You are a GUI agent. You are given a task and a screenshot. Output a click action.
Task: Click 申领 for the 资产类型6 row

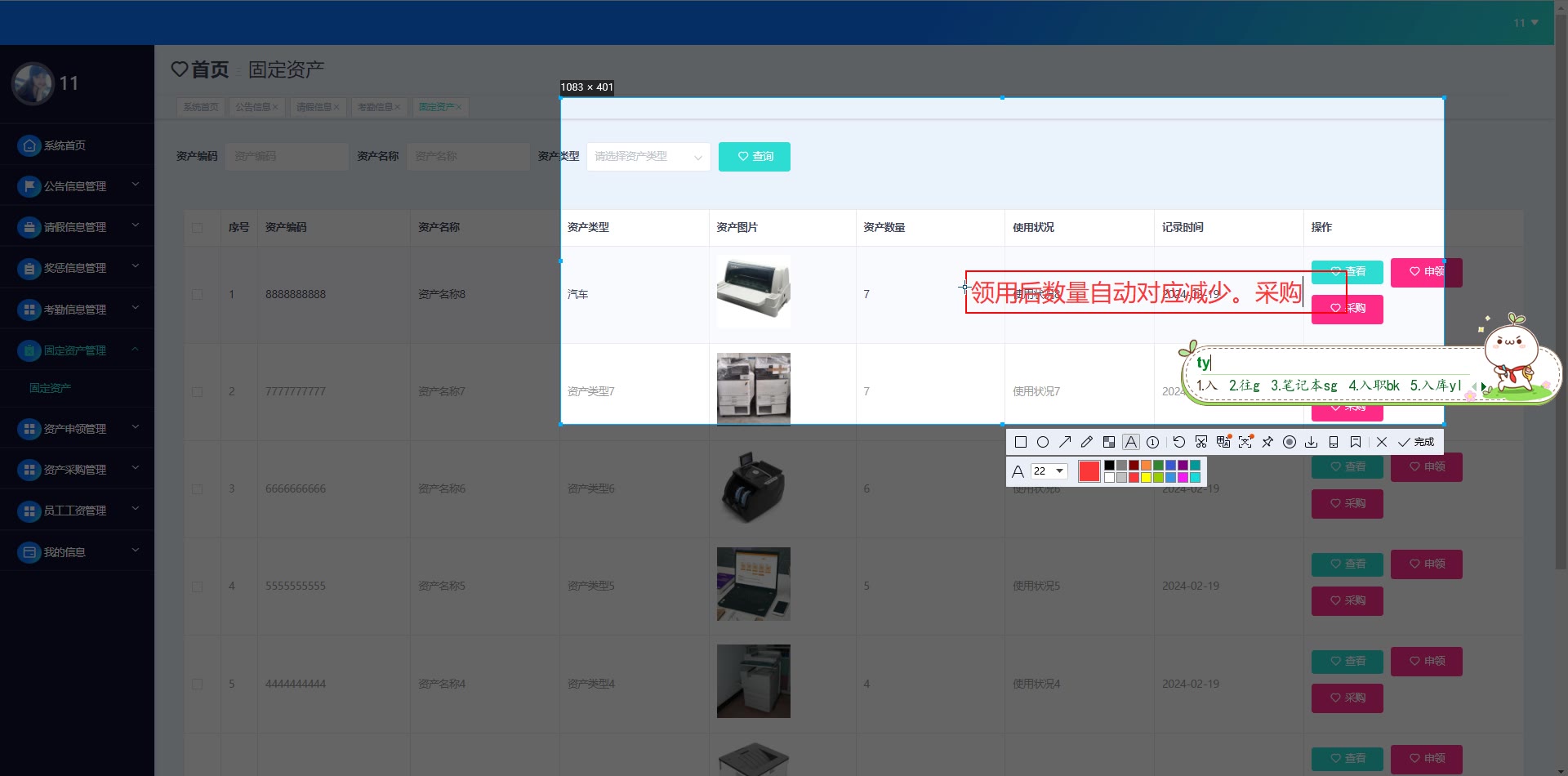point(1427,467)
